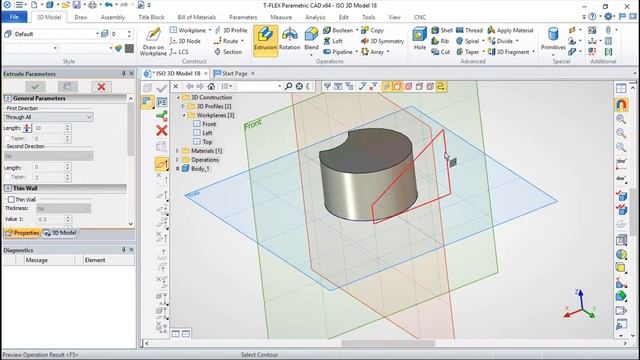
Task: Select the Rib tool
Action: 440,41
